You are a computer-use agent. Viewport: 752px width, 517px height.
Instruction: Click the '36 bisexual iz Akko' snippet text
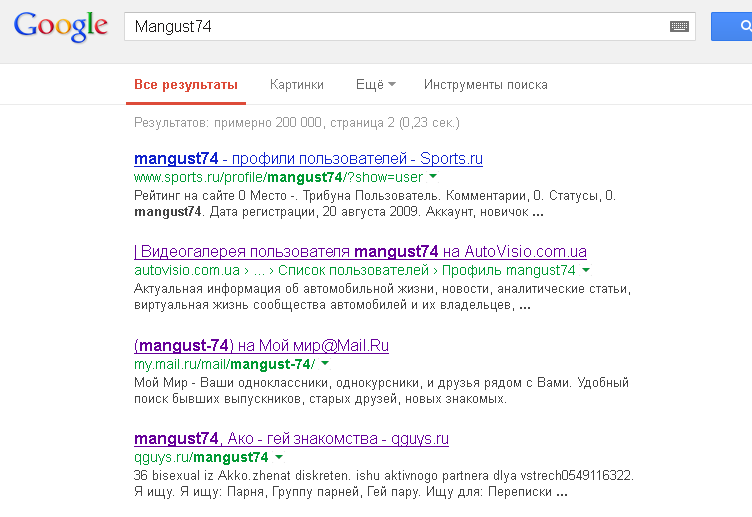[192, 476]
